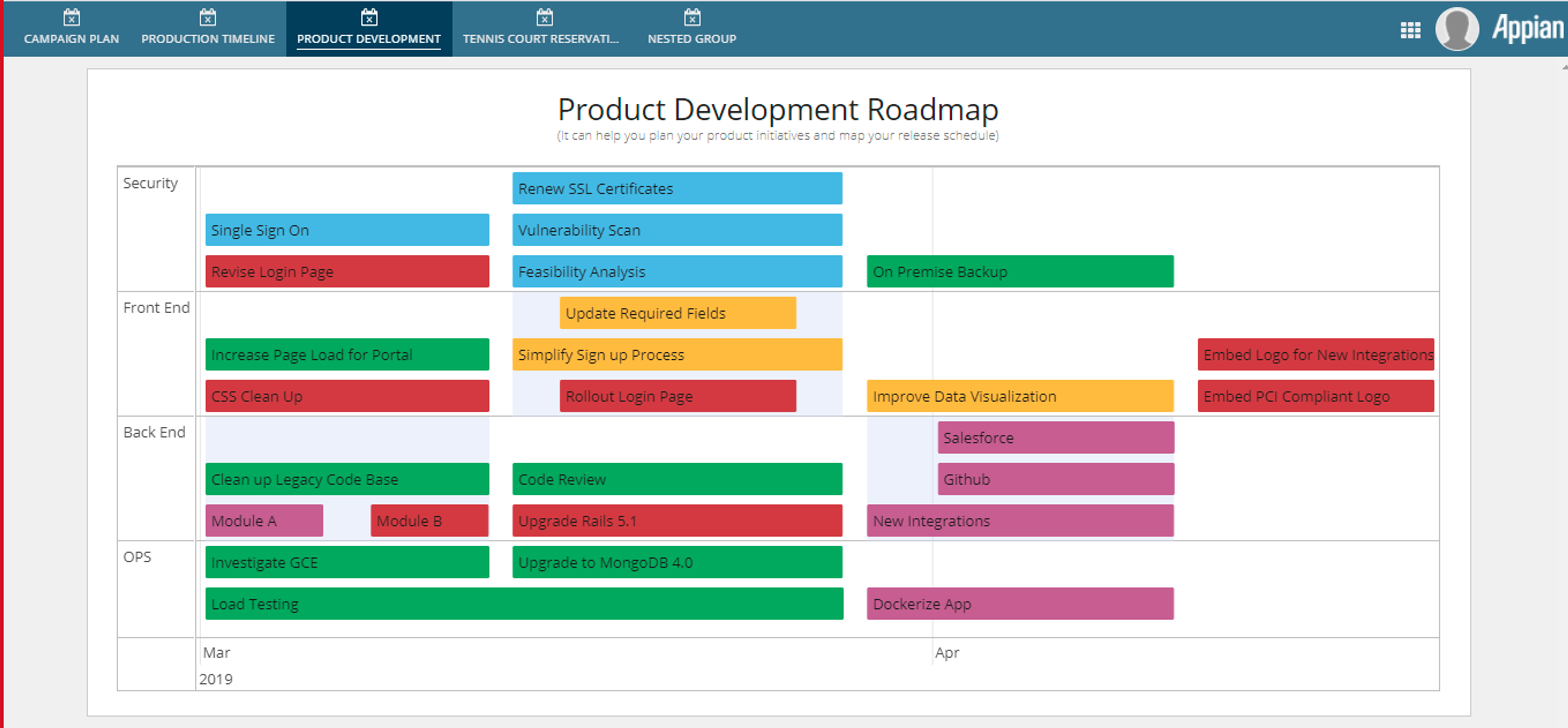Select Embed Logo for New Integrations
The width and height of the screenshot is (1568, 728).
(x=1315, y=354)
